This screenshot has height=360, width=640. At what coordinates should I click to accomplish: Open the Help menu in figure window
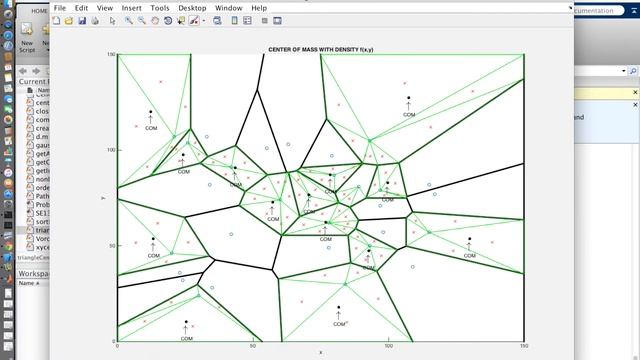point(259,8)
